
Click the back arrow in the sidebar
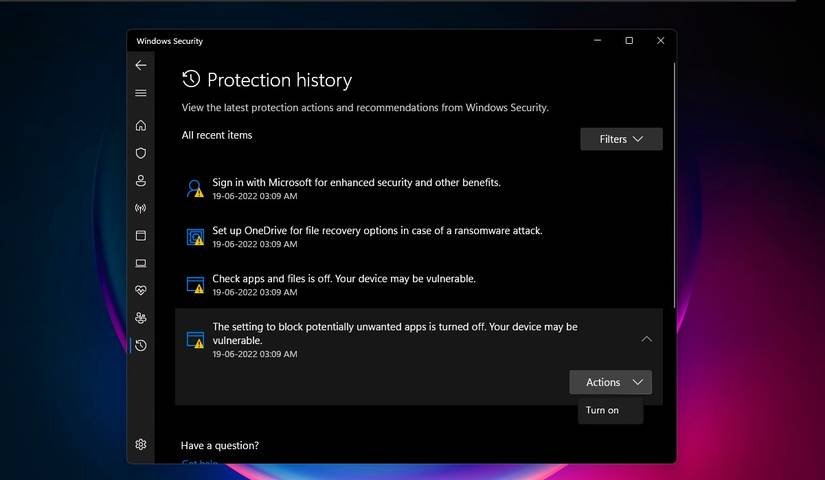coord(141,65)
